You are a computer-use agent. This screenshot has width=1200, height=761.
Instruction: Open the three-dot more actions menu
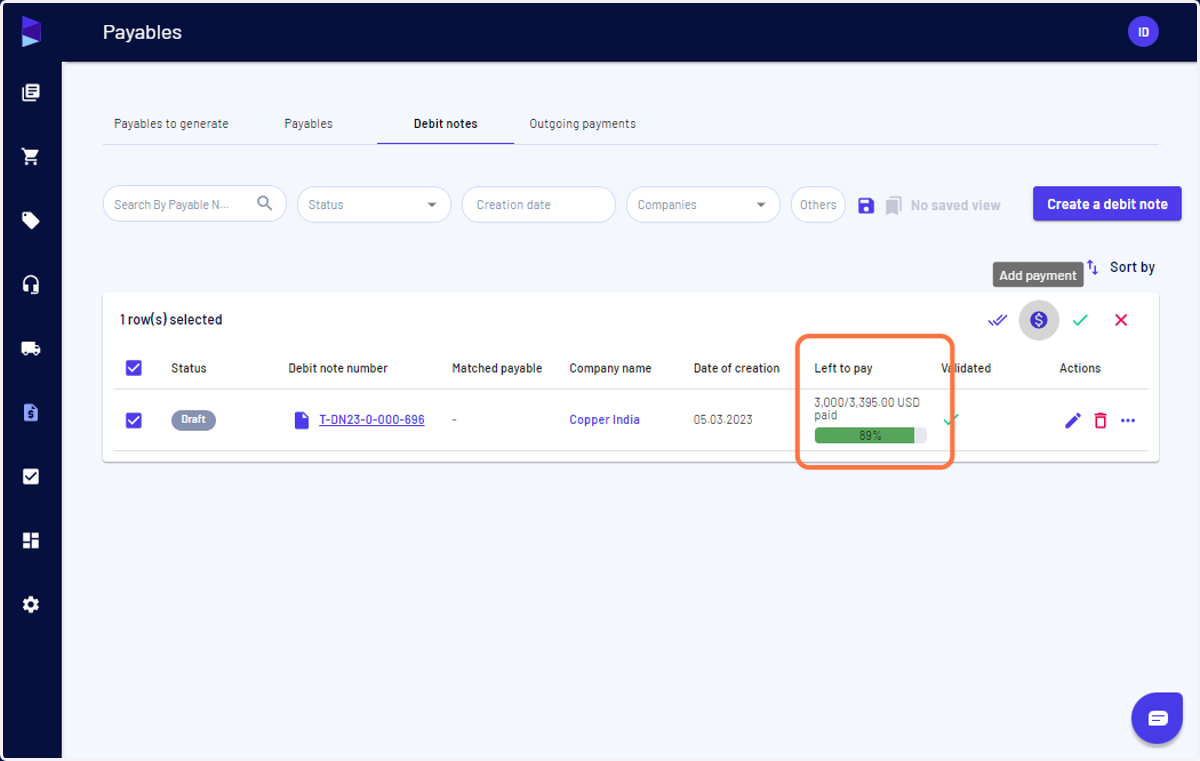(1128, 421)
